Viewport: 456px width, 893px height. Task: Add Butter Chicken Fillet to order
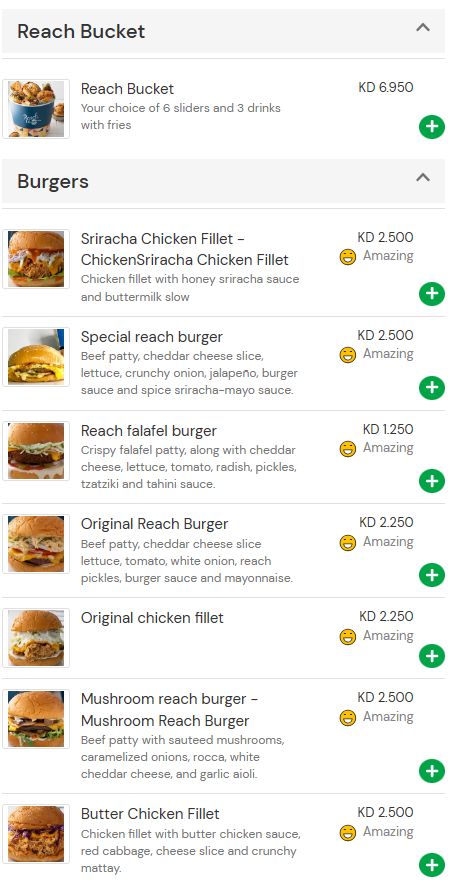click(432, 865)
